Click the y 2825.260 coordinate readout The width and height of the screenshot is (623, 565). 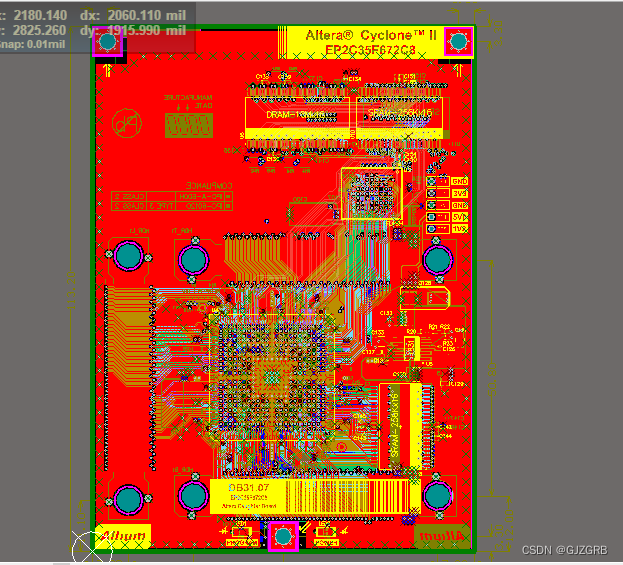pos(33,30)
